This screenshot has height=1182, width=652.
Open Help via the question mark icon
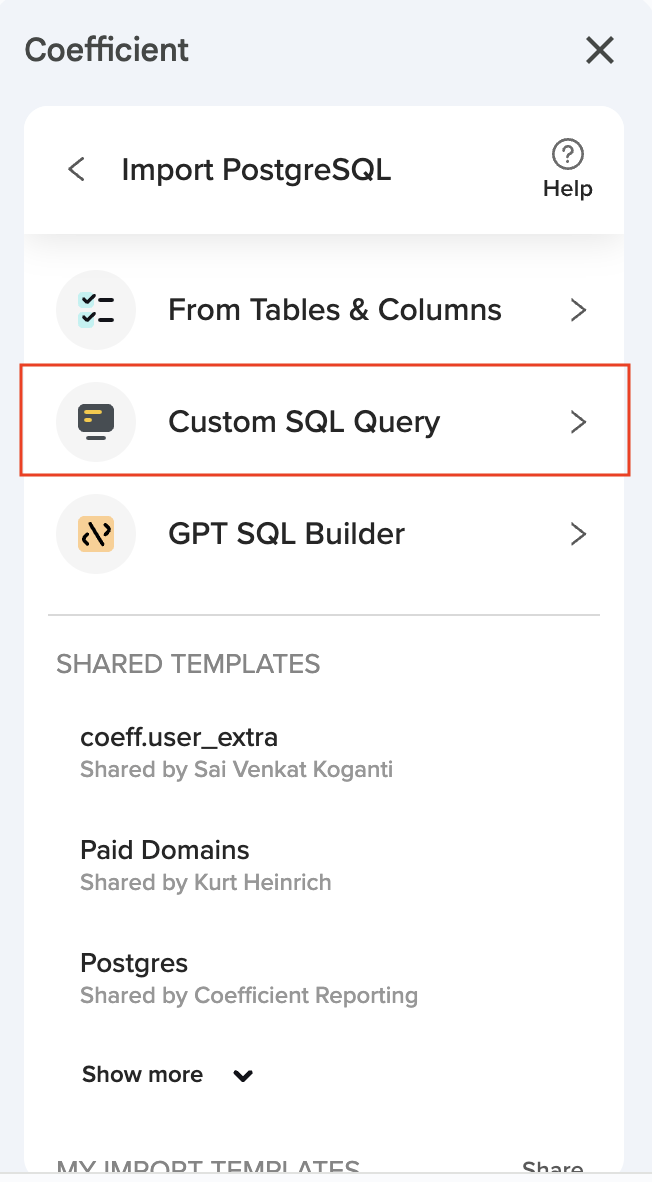(x=567, y=155)
